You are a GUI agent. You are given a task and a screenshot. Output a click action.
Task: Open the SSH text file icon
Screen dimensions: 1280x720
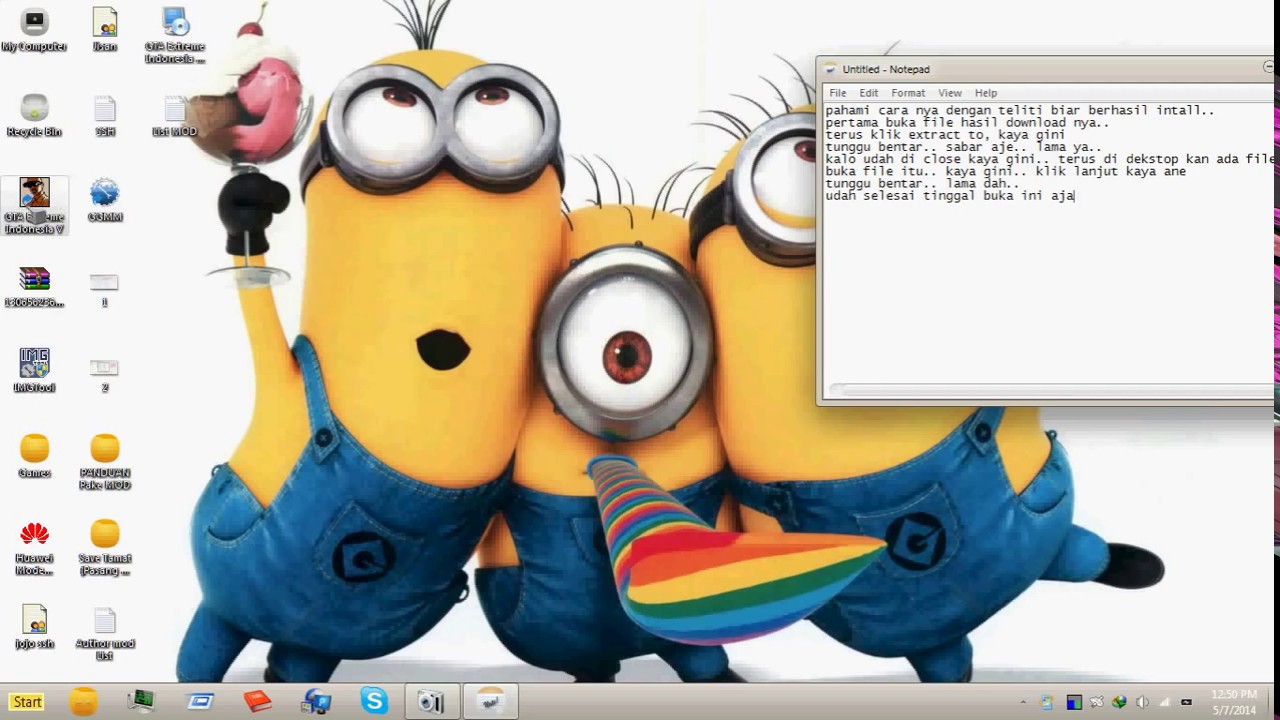(x=104, y=116)
